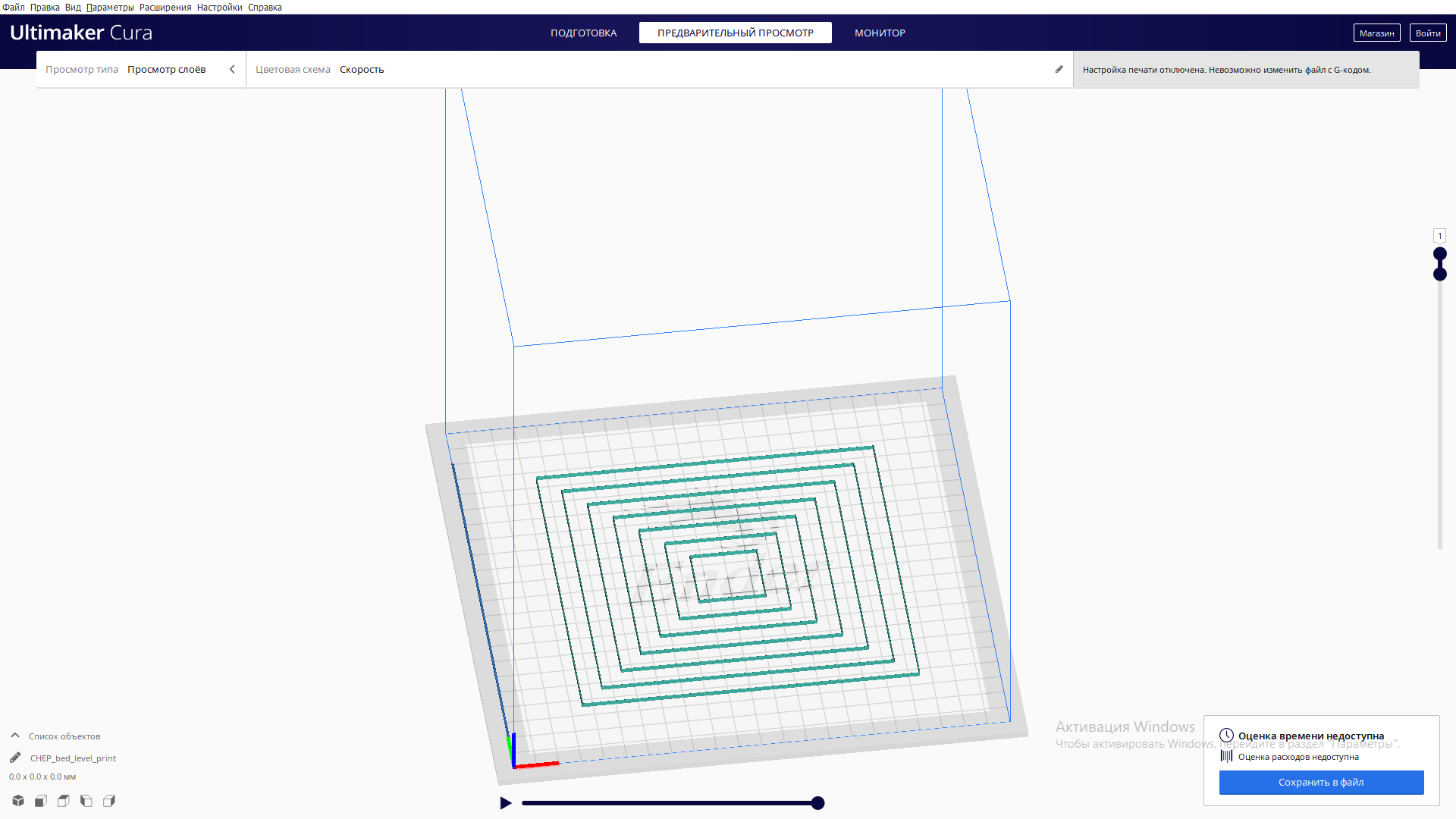Click the Войти sign-in button
Image resolution: width=1456 pixels, height=819 pixels.
(x=1428, y=33)
